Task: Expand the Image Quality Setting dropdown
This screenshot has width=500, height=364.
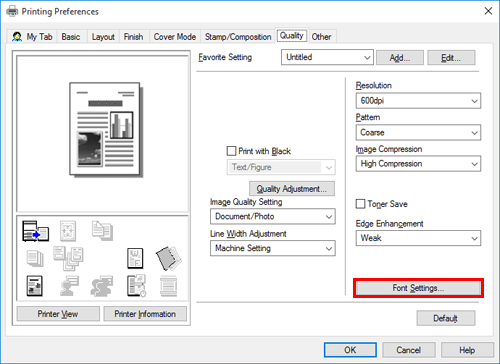Action: click(273, 217)
